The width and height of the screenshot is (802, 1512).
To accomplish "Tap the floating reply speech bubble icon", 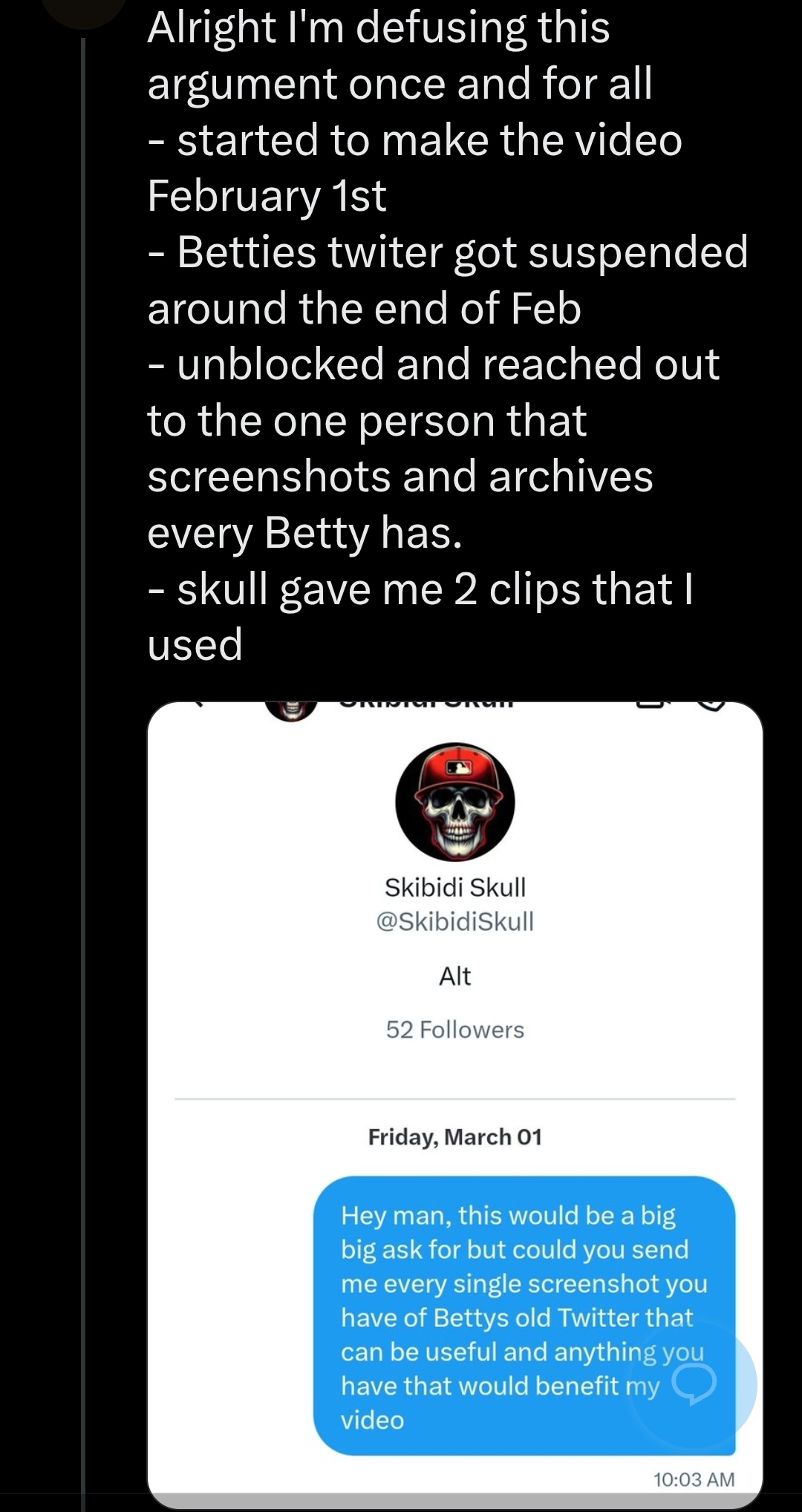I will pyautogui.click(x=694, y=1384).
